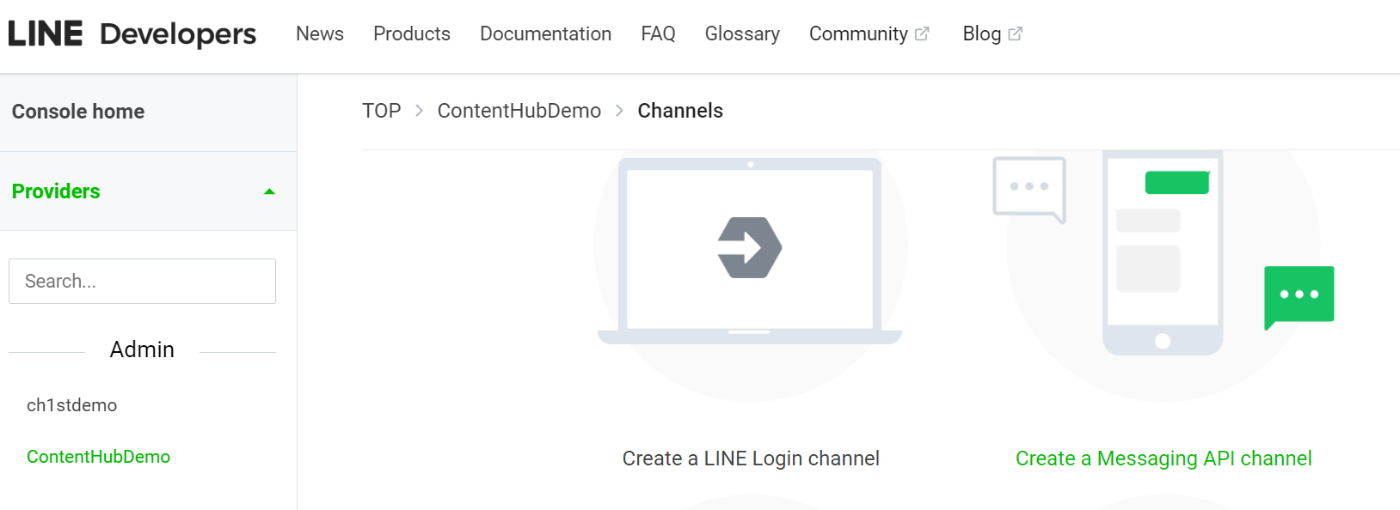This screenshot has width=1400, height=510.
Task: Select the ch1stdemo provider
Action: (x=72, y=405)
